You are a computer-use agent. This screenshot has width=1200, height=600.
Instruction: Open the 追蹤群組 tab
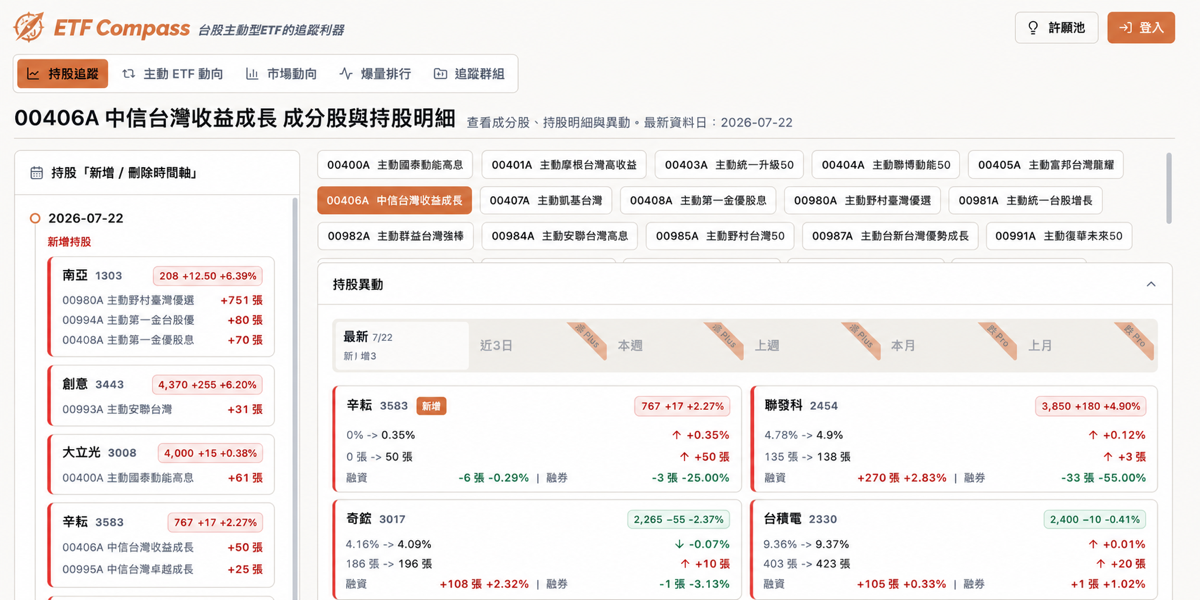[x=468, y=73]
